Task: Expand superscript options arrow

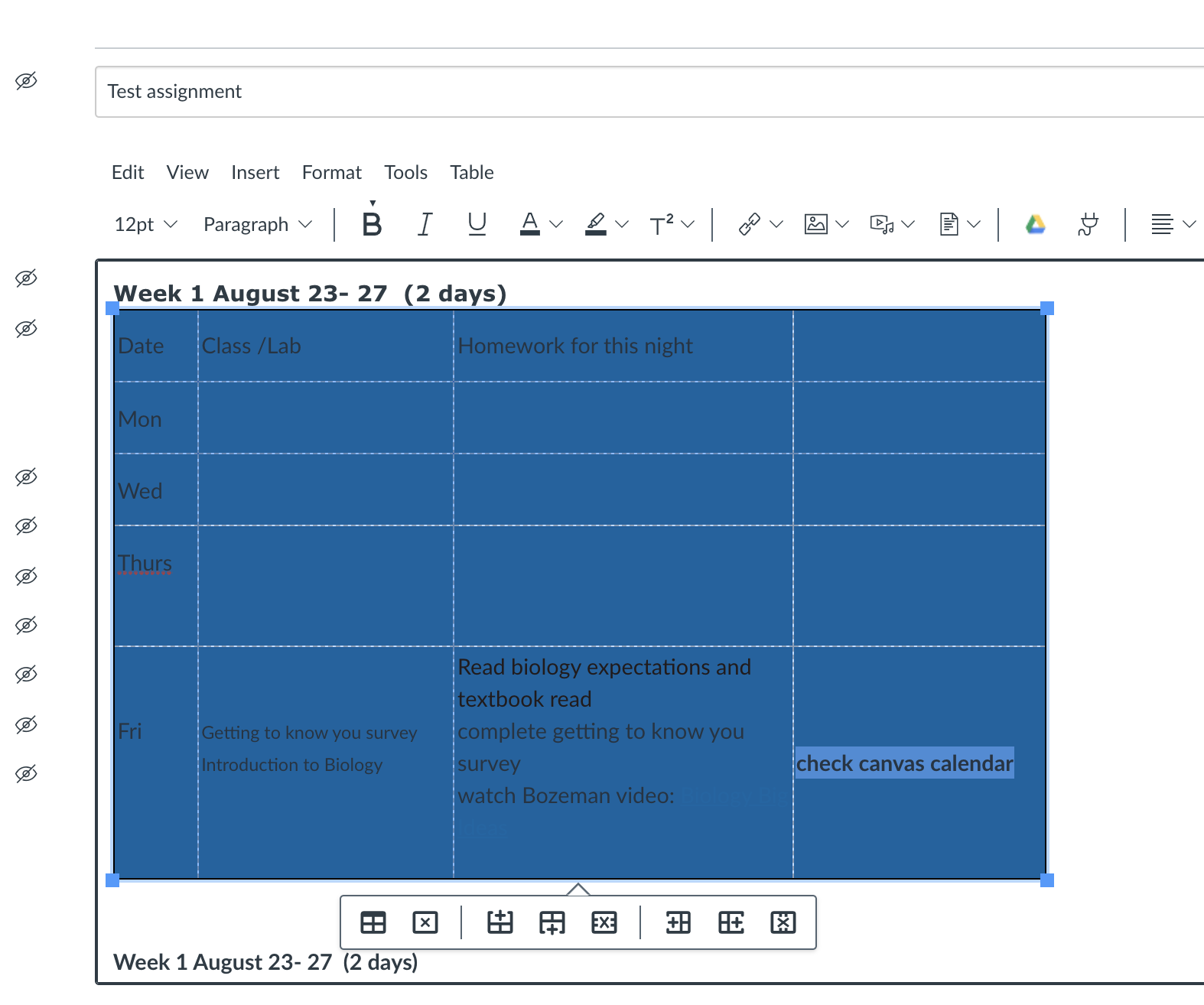Action: point(688,224)
